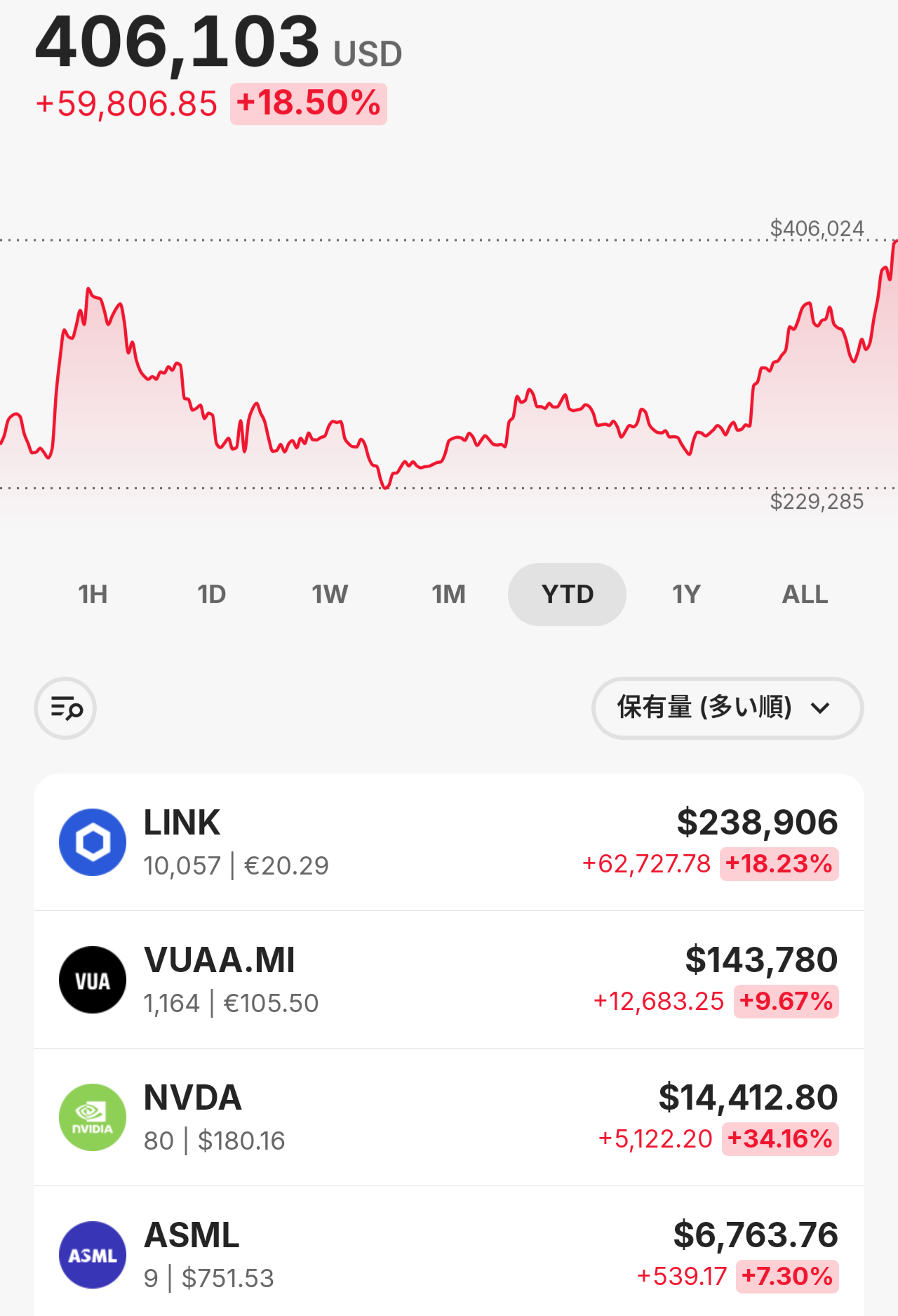Viewport: 898px width, 1316px height.
Task: Show the ALL time range
Action: tap(805, 594)
